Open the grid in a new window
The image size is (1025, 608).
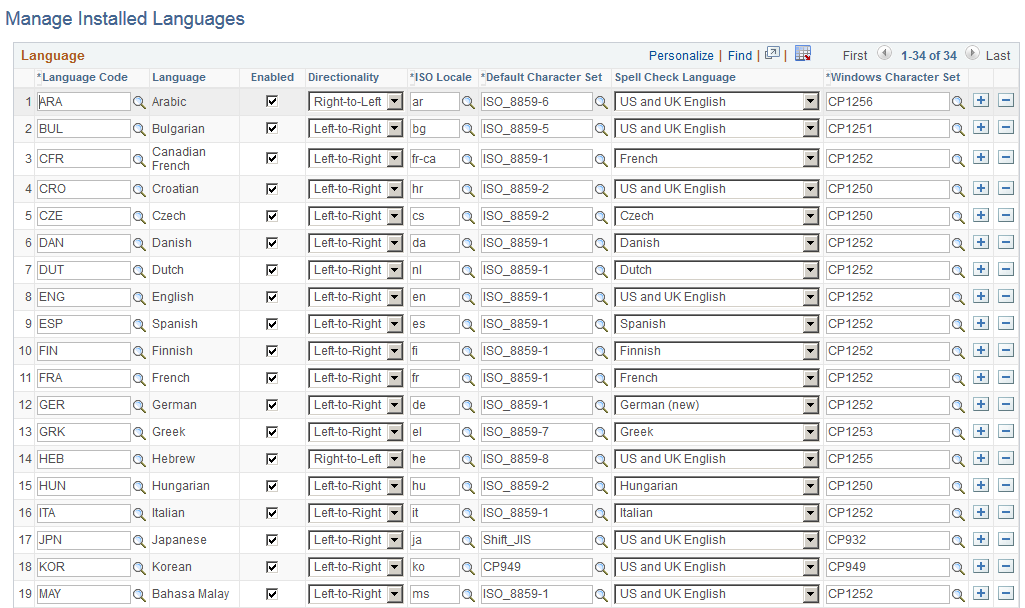tap(773, 54)
